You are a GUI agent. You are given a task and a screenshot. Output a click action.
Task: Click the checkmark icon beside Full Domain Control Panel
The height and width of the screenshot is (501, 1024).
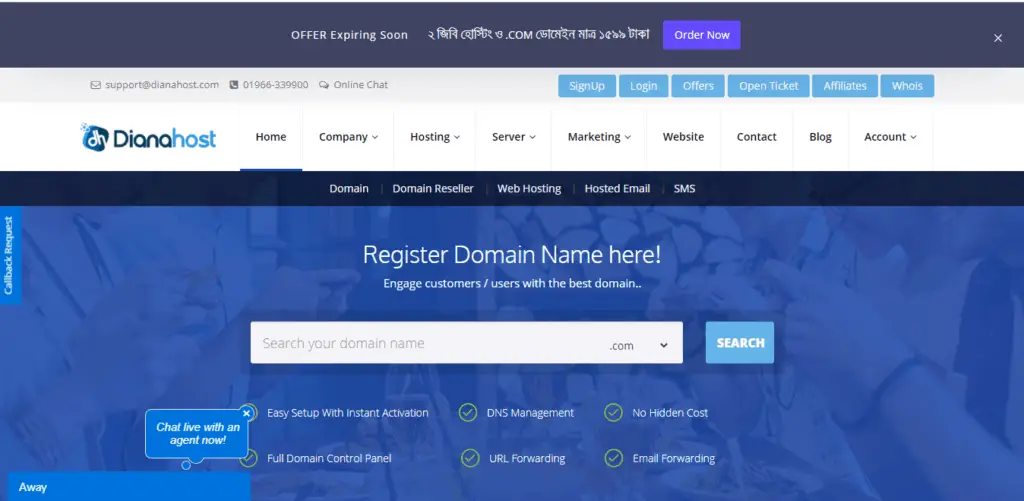(x=249, y=459)
